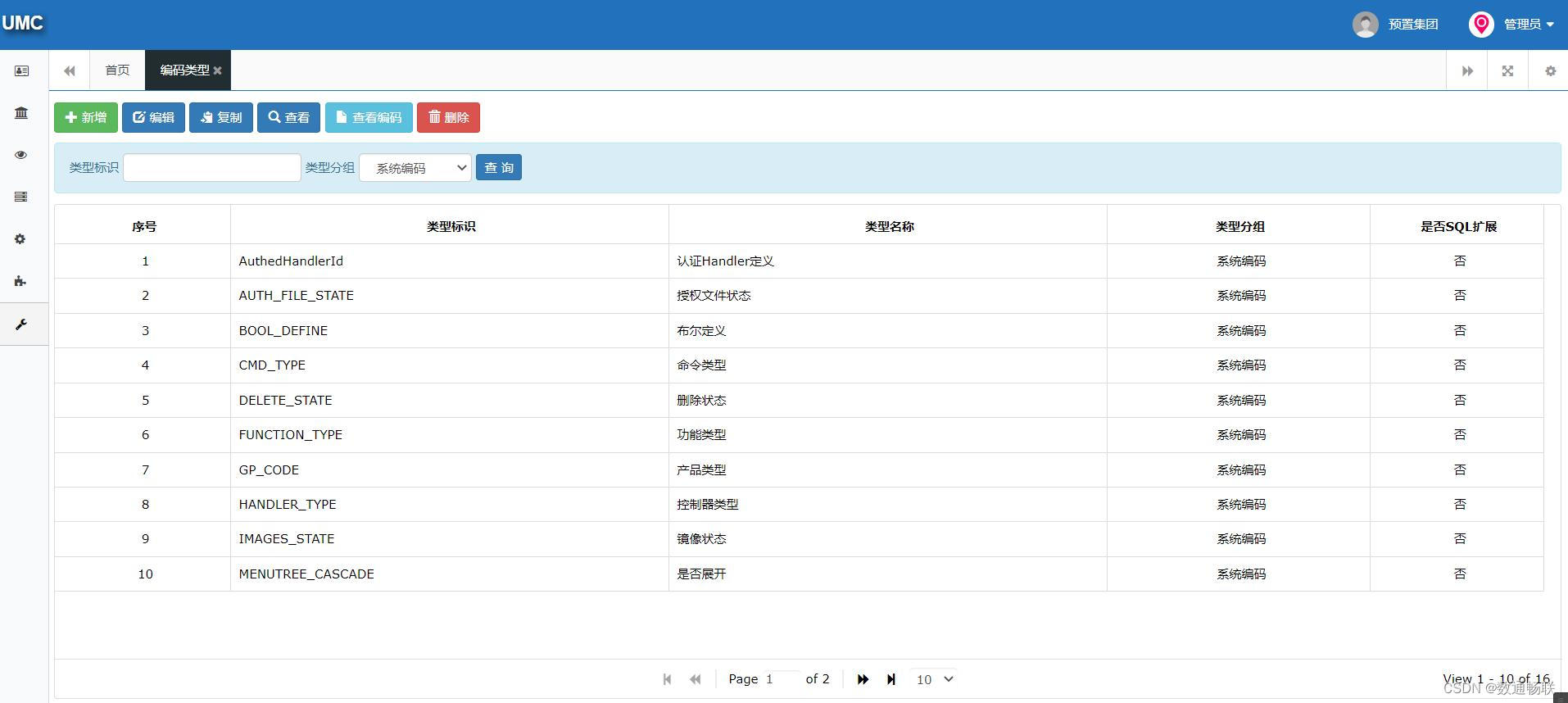Click the 产品类型 cell
The width and height of the screenshot is (1568, 703).
[x=888, y=470]
